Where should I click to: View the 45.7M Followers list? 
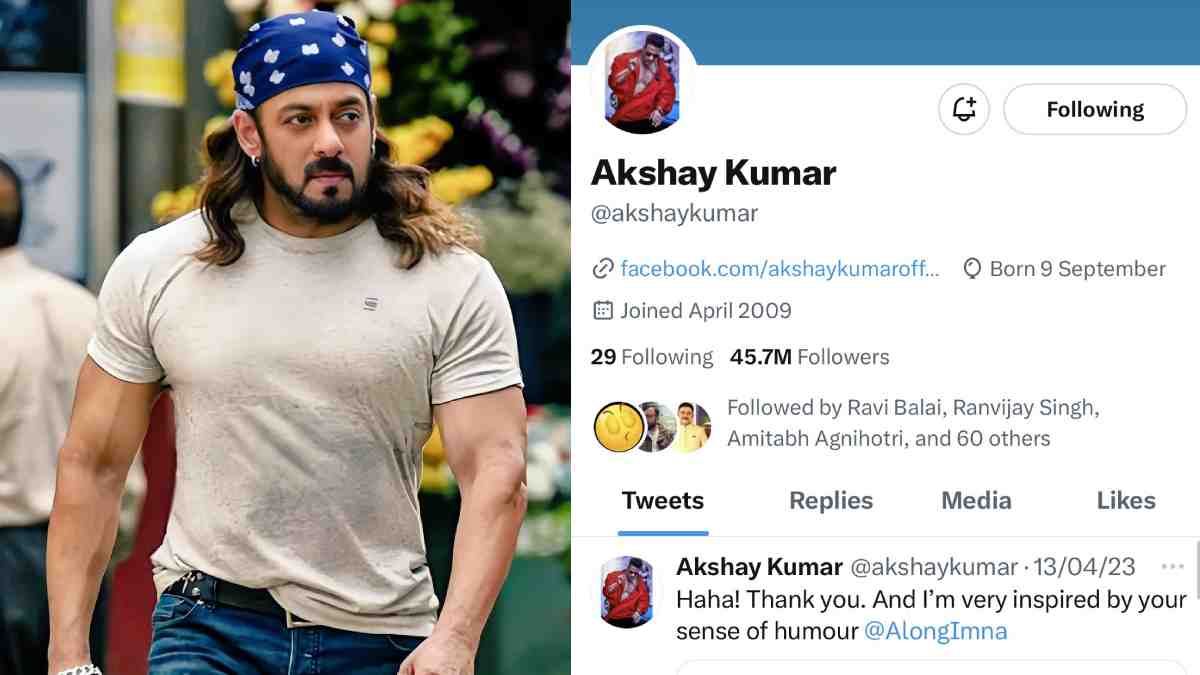[x=809, y=357]
